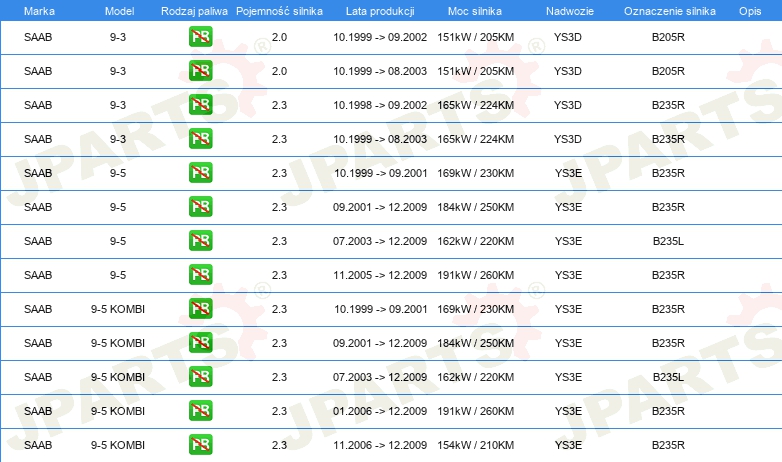Click petrol icon in 9-3 165kW row from 10.1998
This screenshot has height=462, width=782.
(x=200, y=104)
